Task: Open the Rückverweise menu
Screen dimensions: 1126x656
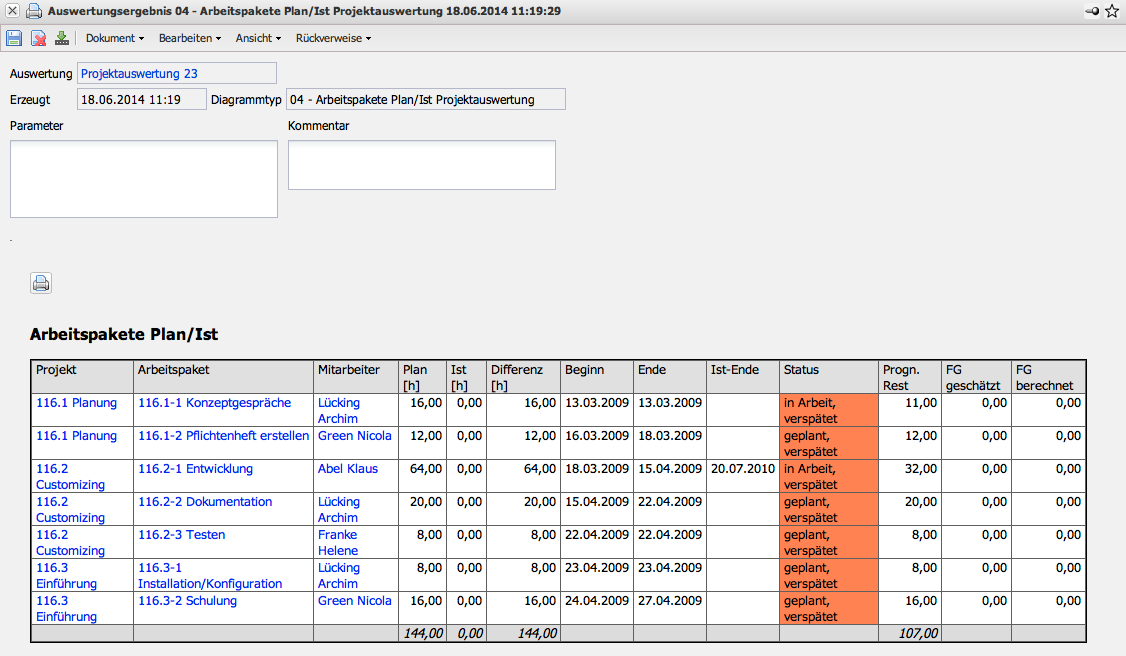Action: pos(333,38)
